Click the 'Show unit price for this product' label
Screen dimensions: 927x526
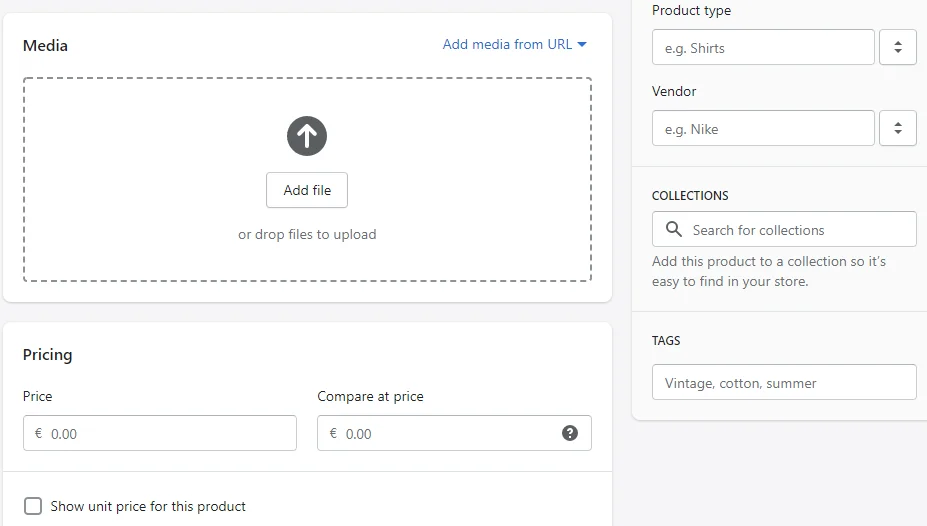(148, 506)
